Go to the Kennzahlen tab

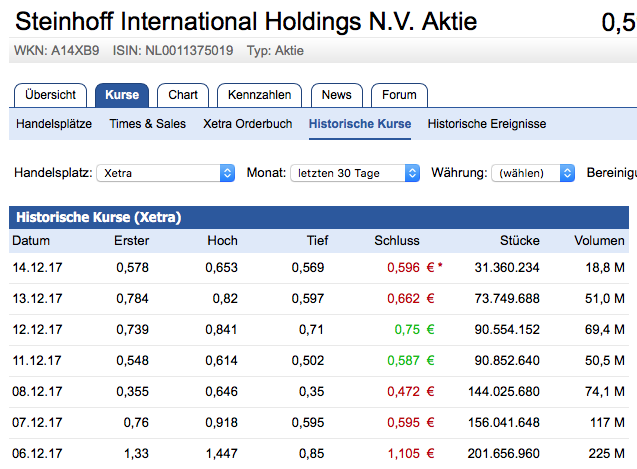click(x=259, y=95)
